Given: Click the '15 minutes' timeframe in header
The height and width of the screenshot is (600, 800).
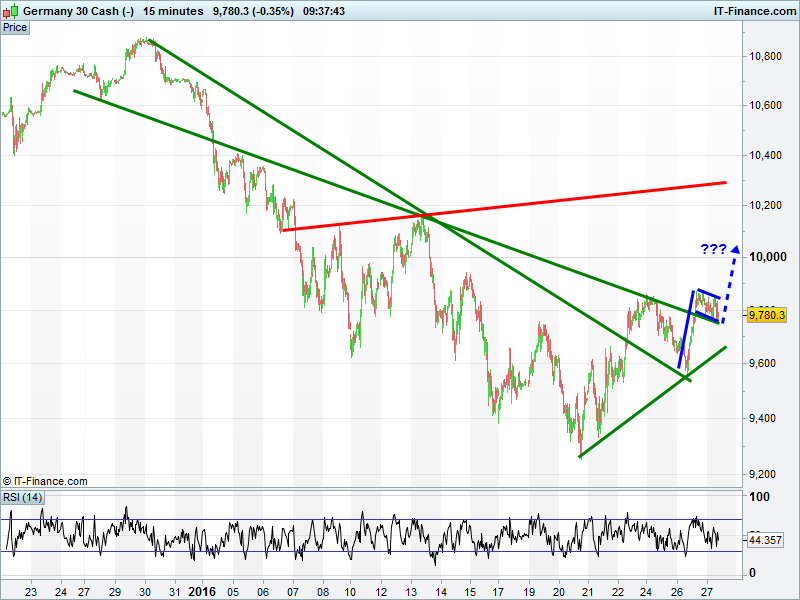Looking at the screenshot, I should click(x=173, y=11).
